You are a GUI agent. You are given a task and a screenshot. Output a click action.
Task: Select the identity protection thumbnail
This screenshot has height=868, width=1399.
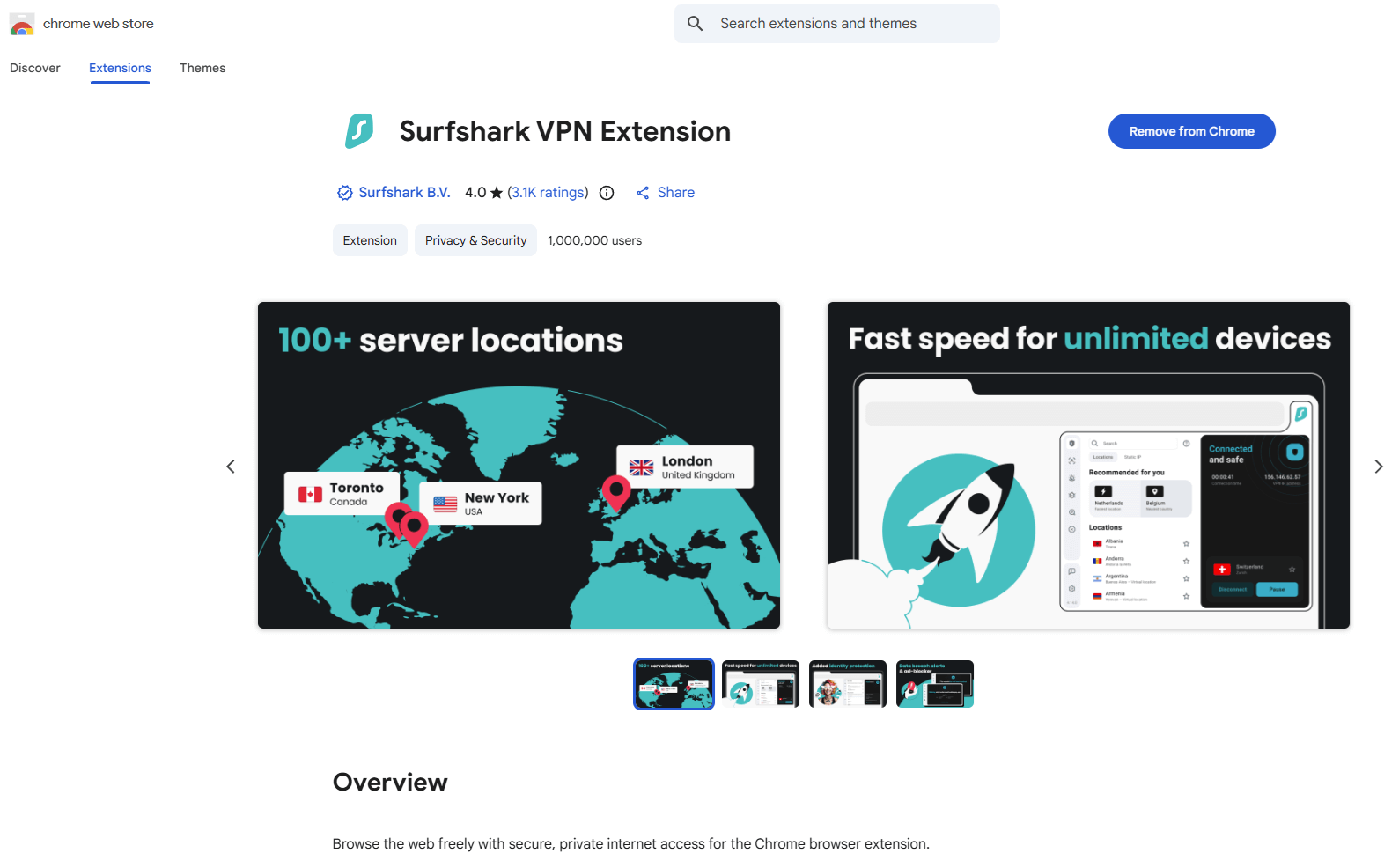click(847, 684)
